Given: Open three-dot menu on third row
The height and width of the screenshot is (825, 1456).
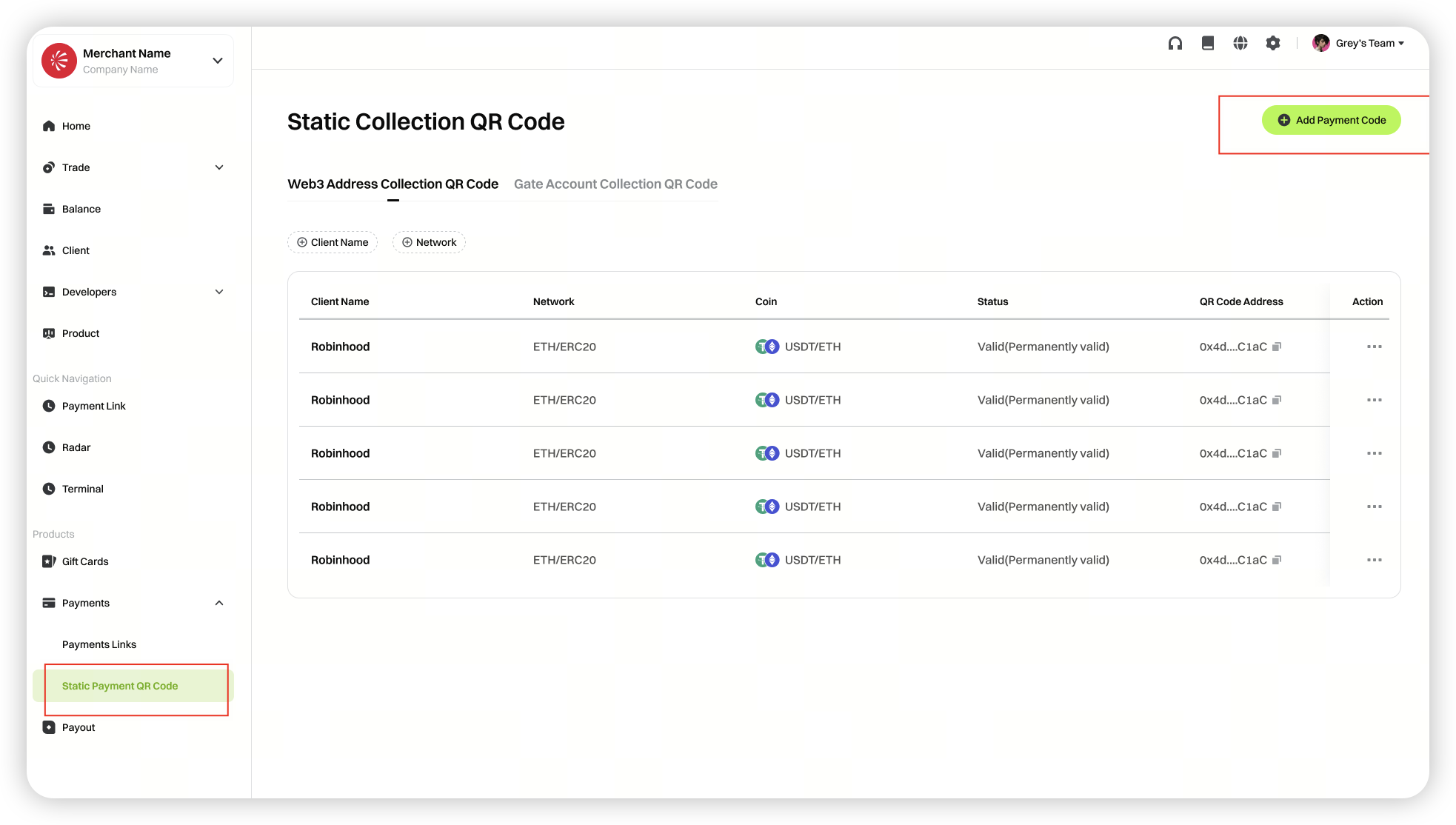Looking at the screenshot, I should (1375, 453).
